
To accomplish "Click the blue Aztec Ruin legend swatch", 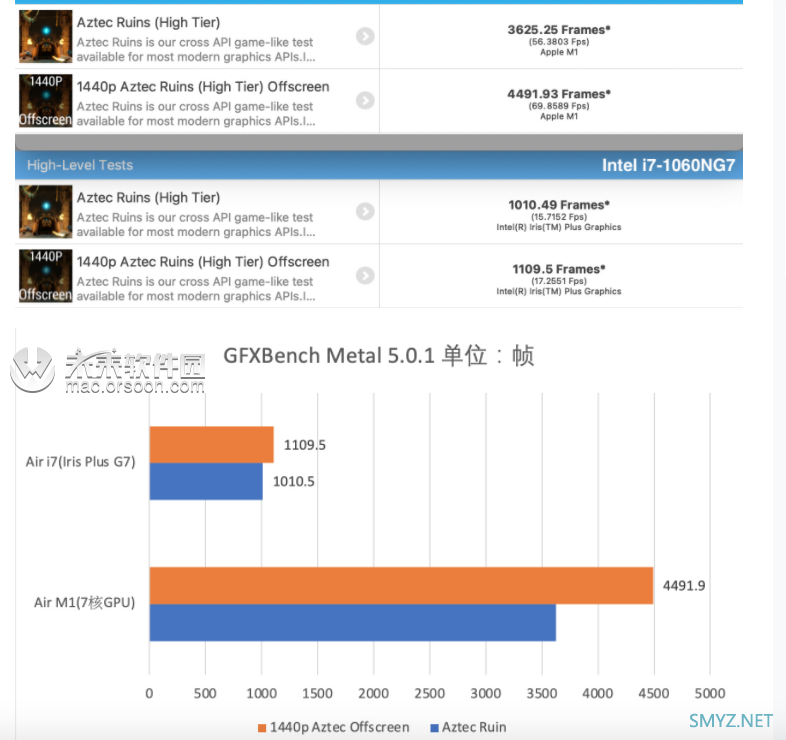I will coord(435,728).
